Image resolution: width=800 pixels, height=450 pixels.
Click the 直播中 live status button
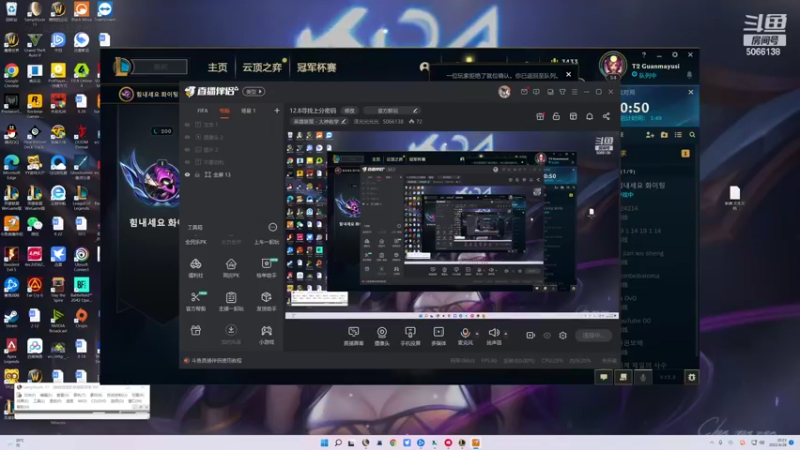click(593, 335)
